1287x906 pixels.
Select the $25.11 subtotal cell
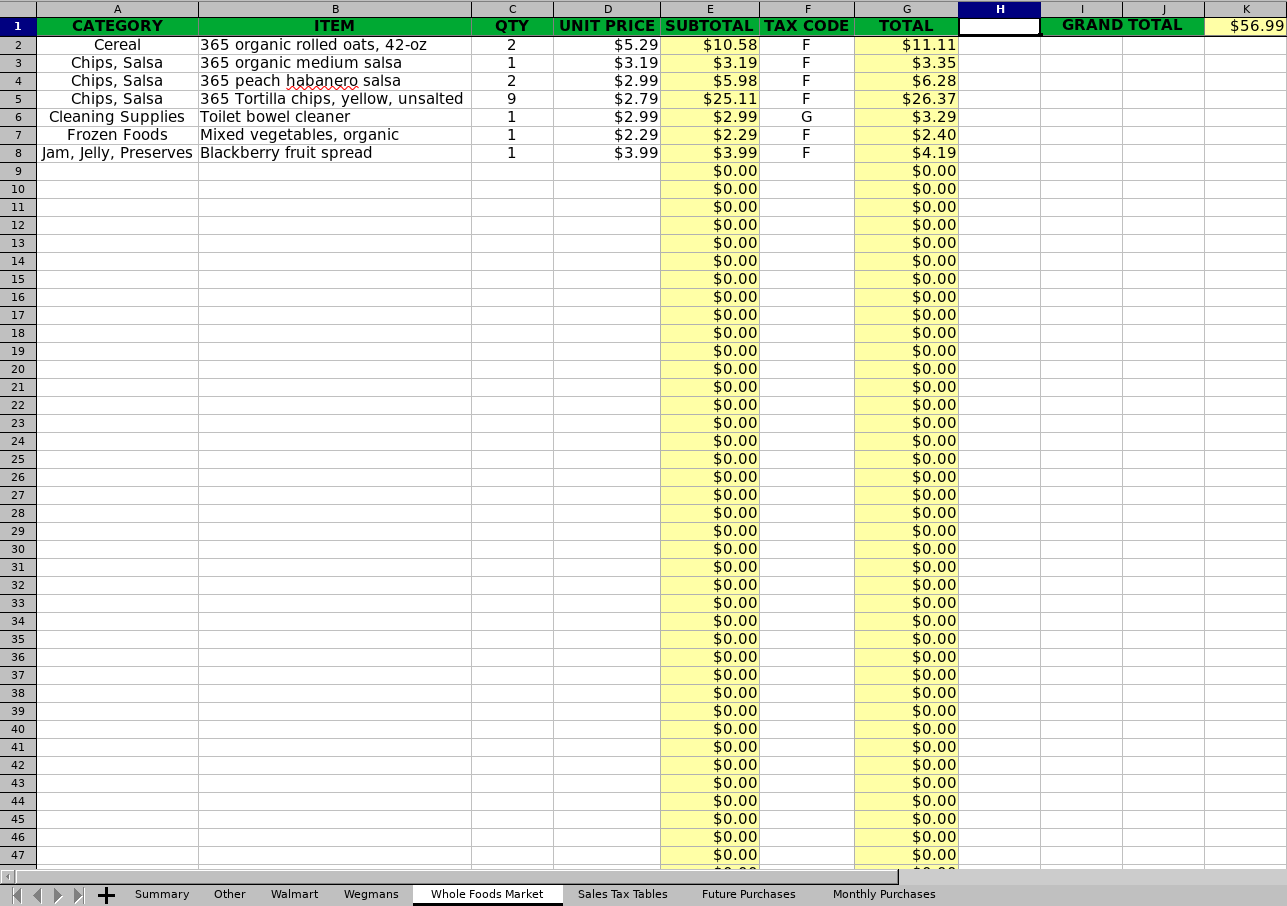click(x=710, y=99)
